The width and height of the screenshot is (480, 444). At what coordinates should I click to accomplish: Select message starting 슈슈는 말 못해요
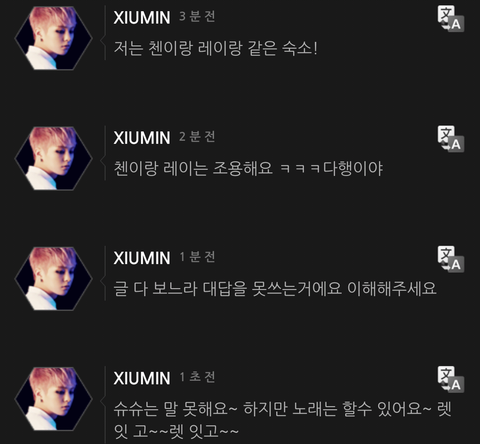point(282,420)
